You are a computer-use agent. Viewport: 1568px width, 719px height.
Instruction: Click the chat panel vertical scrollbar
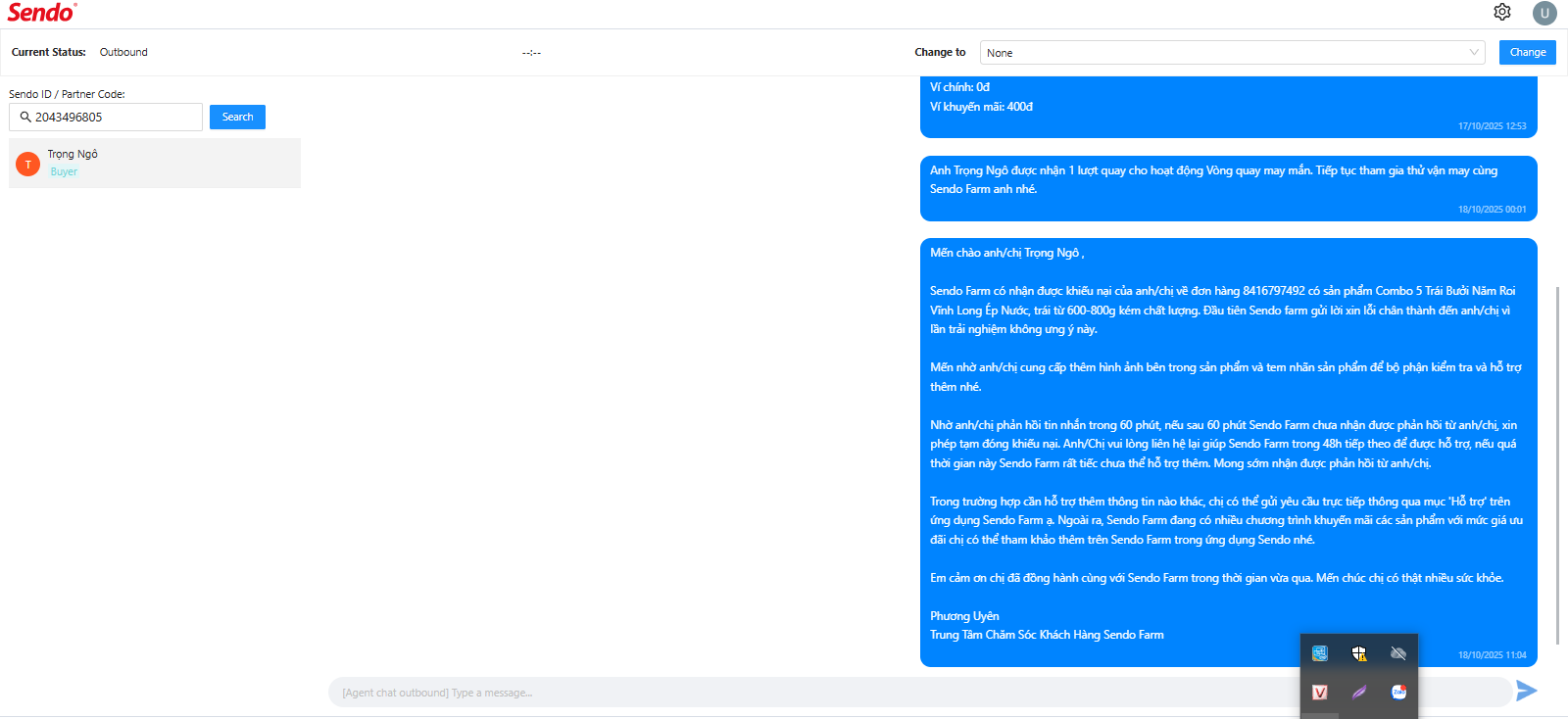click(x=1558, y=465)
